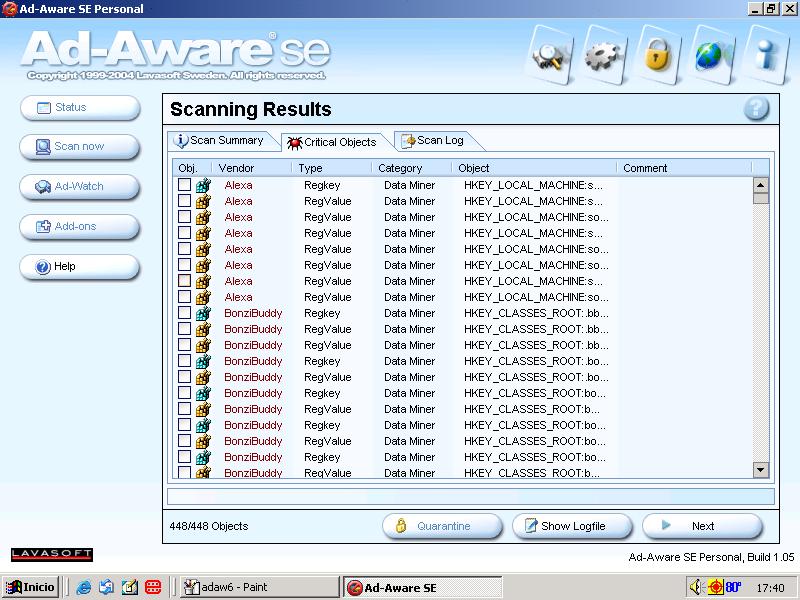Click the 80° temperature tray indicator
The image size is (800, 600).
(733, 587)
